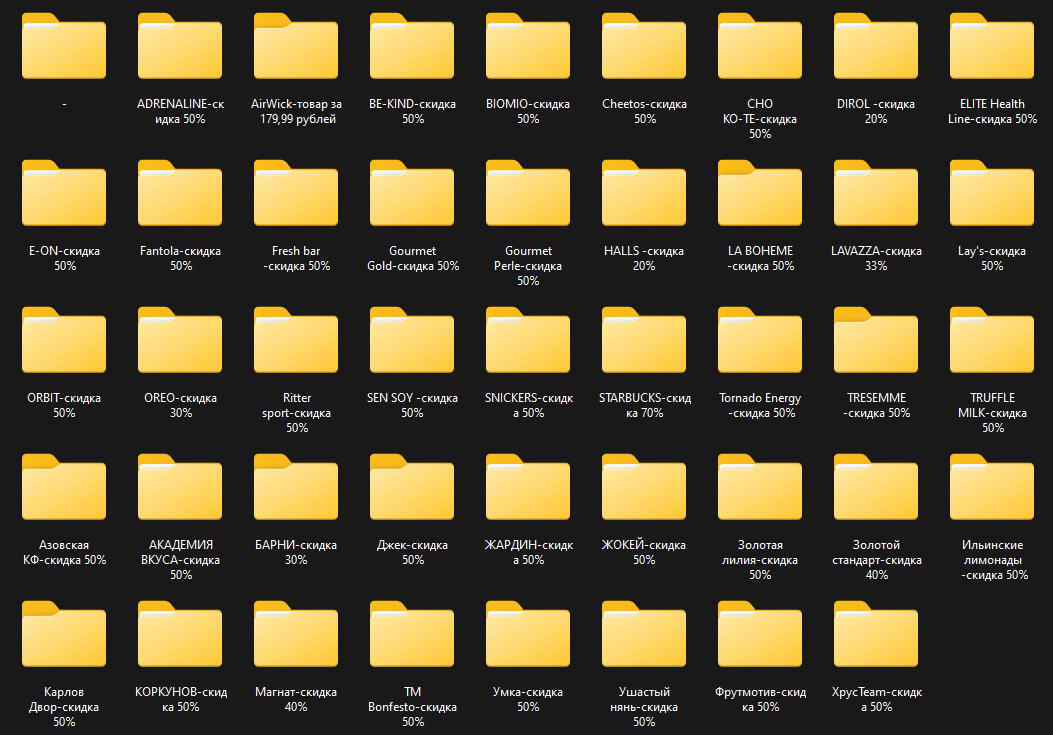Screen dimensions: 1053x735
Task: Select the КОРКУНОВ-скидка 50% folder
Action: (x=180, y=634)
